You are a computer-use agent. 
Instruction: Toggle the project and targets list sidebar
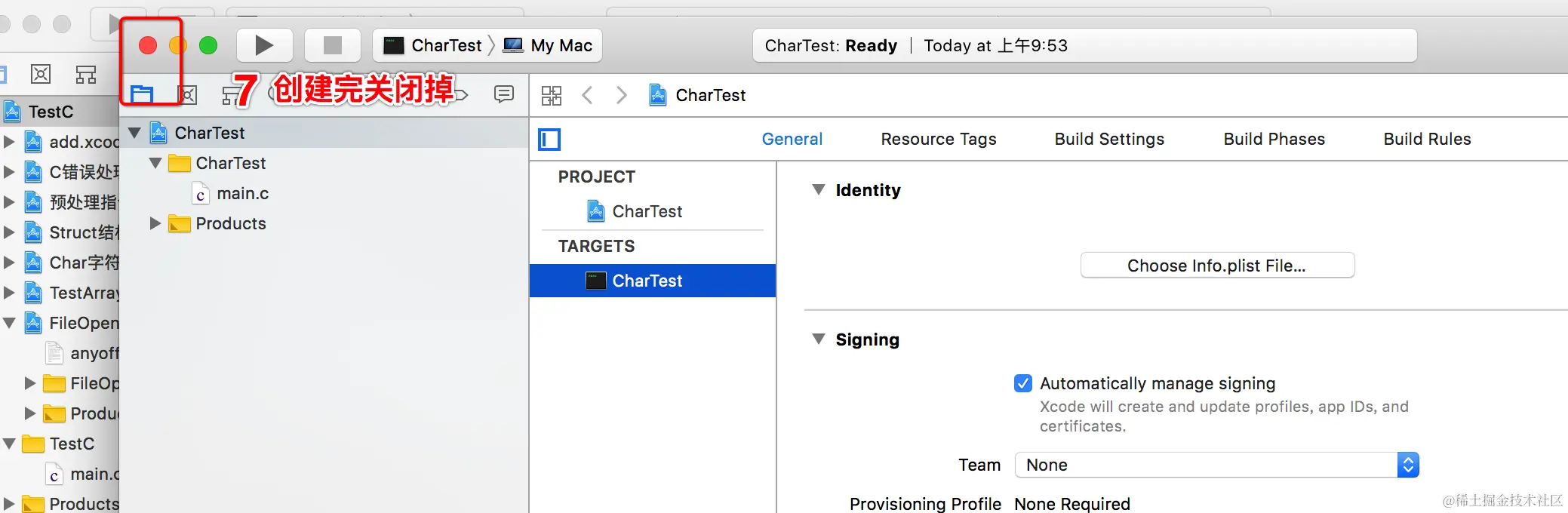[549, 140]
